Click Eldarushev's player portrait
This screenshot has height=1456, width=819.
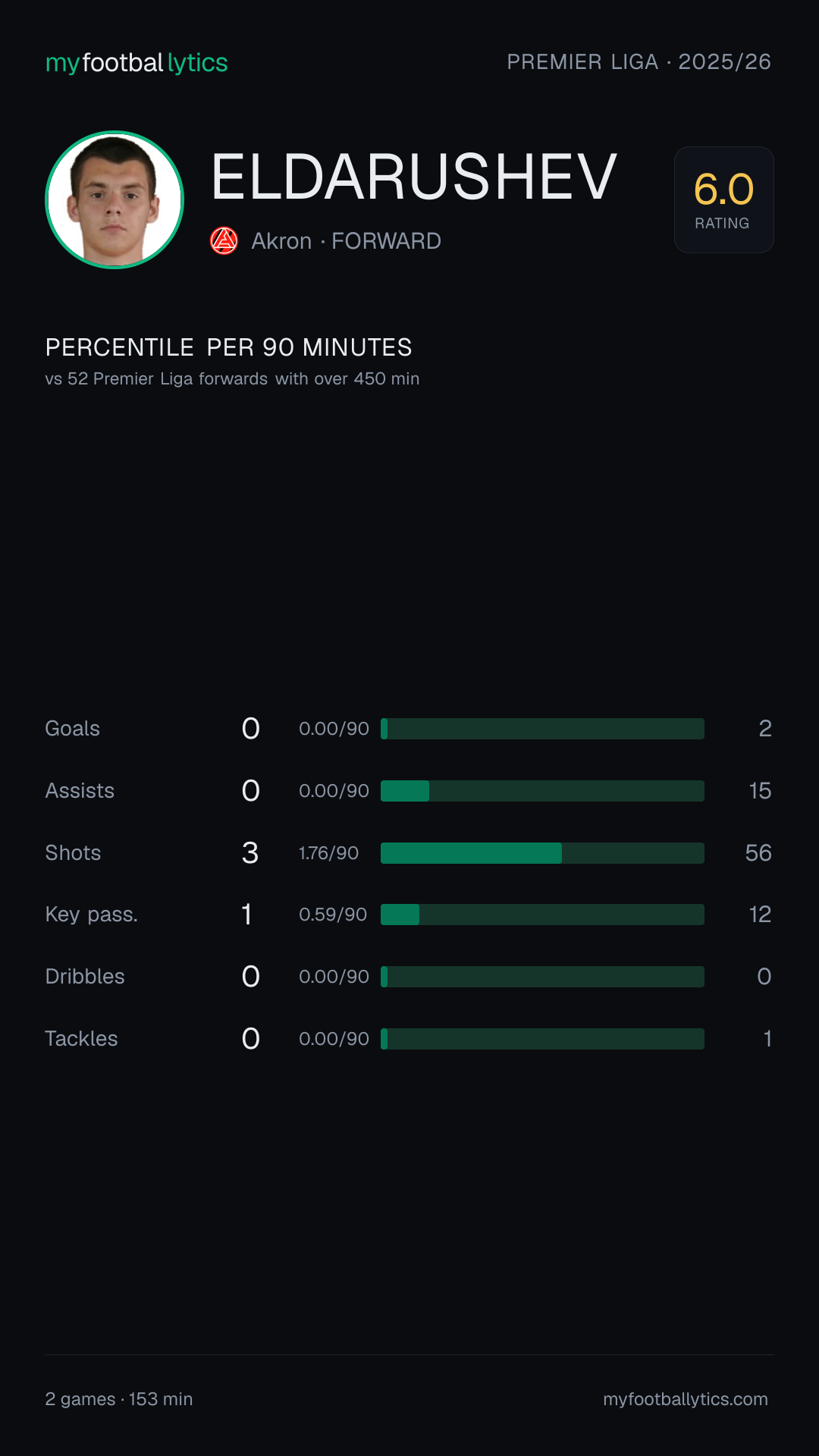115,199
